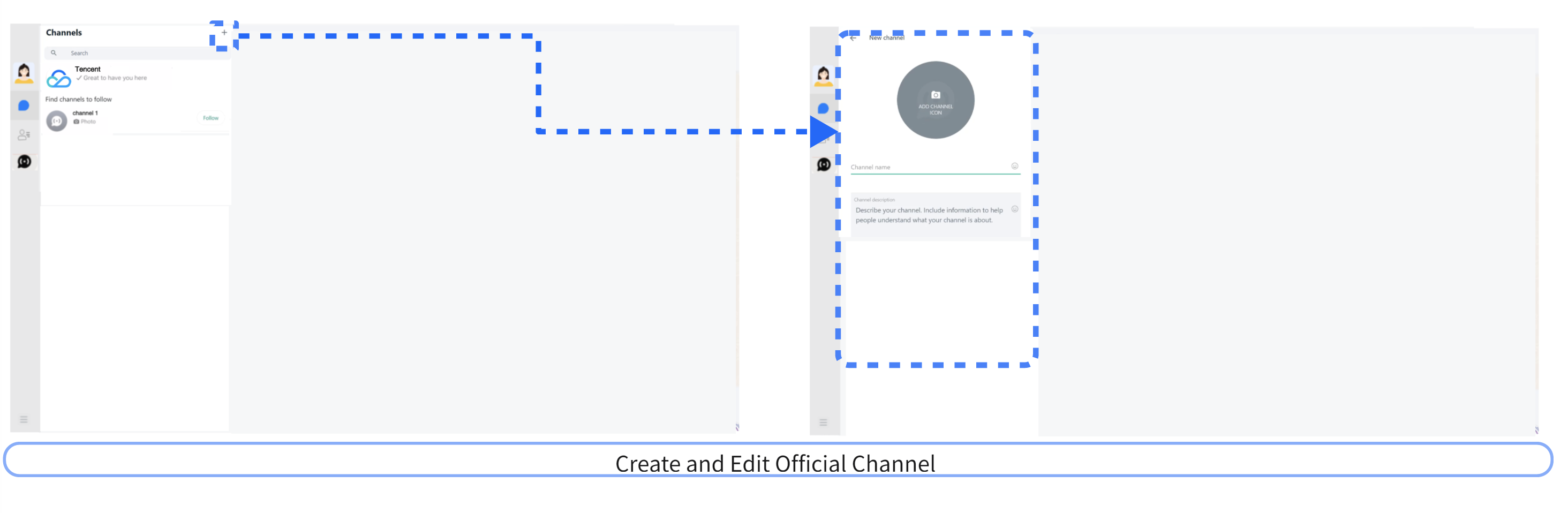Open hamburger menu in Channels screen sidebar
Screen dimensions: 1568x513
[x=24, y=419]
